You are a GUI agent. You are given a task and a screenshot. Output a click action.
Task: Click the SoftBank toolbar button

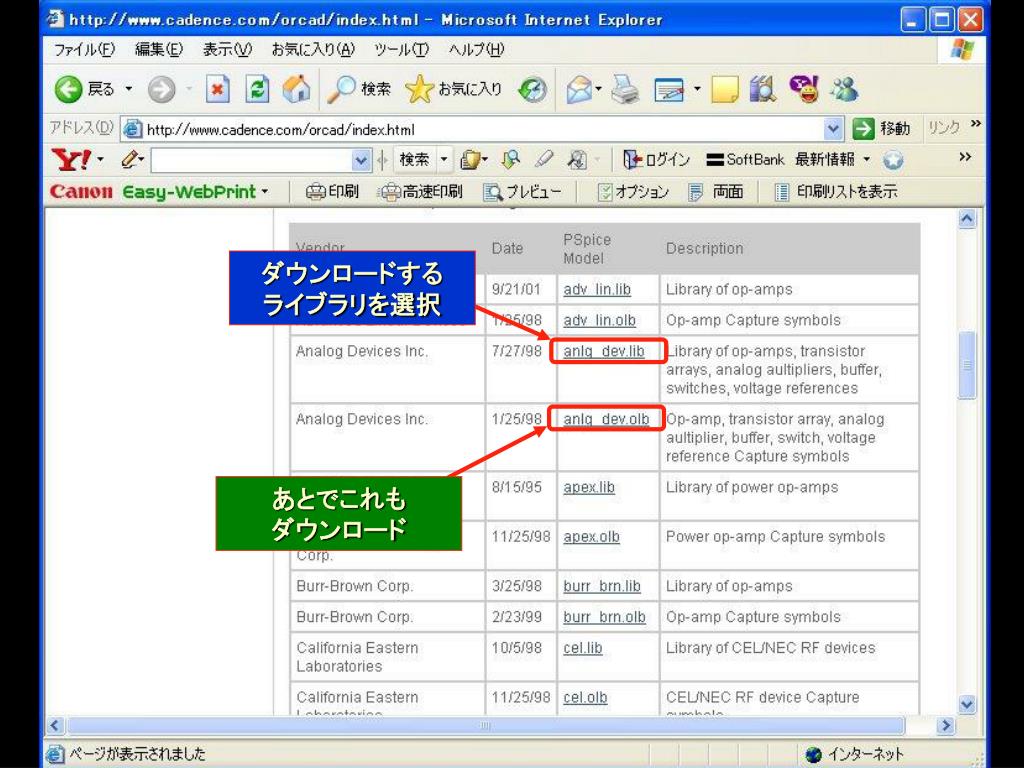click(x=745, y=159)
